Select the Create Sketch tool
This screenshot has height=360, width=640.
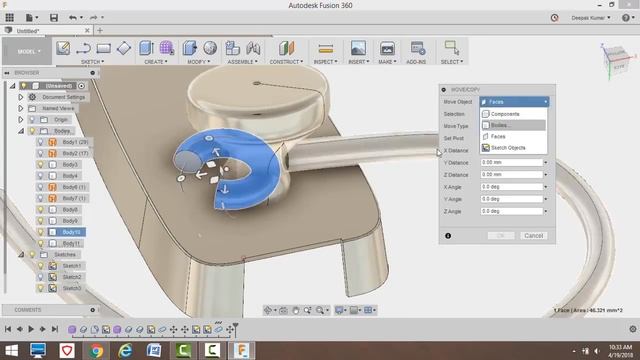(63, 48)
